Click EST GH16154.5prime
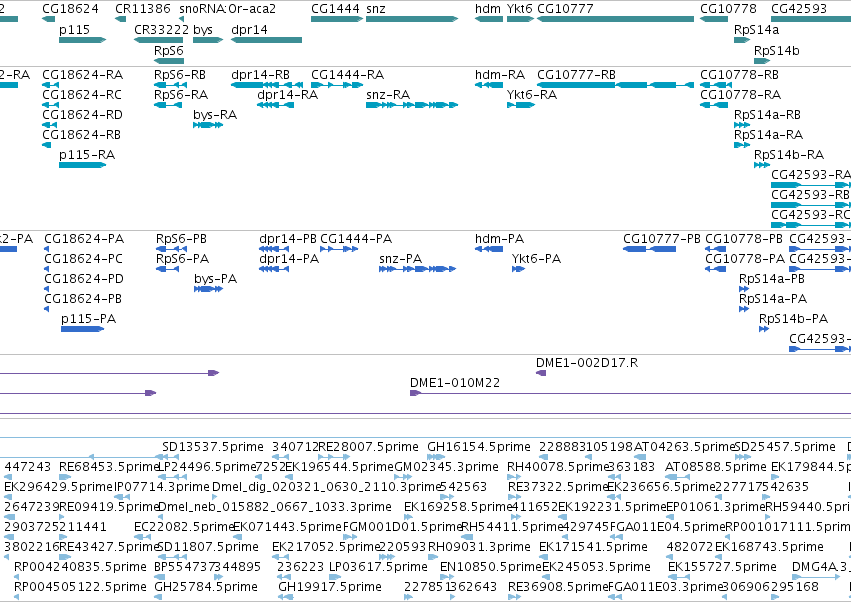851x602 pixels. (x=479, y=447)
